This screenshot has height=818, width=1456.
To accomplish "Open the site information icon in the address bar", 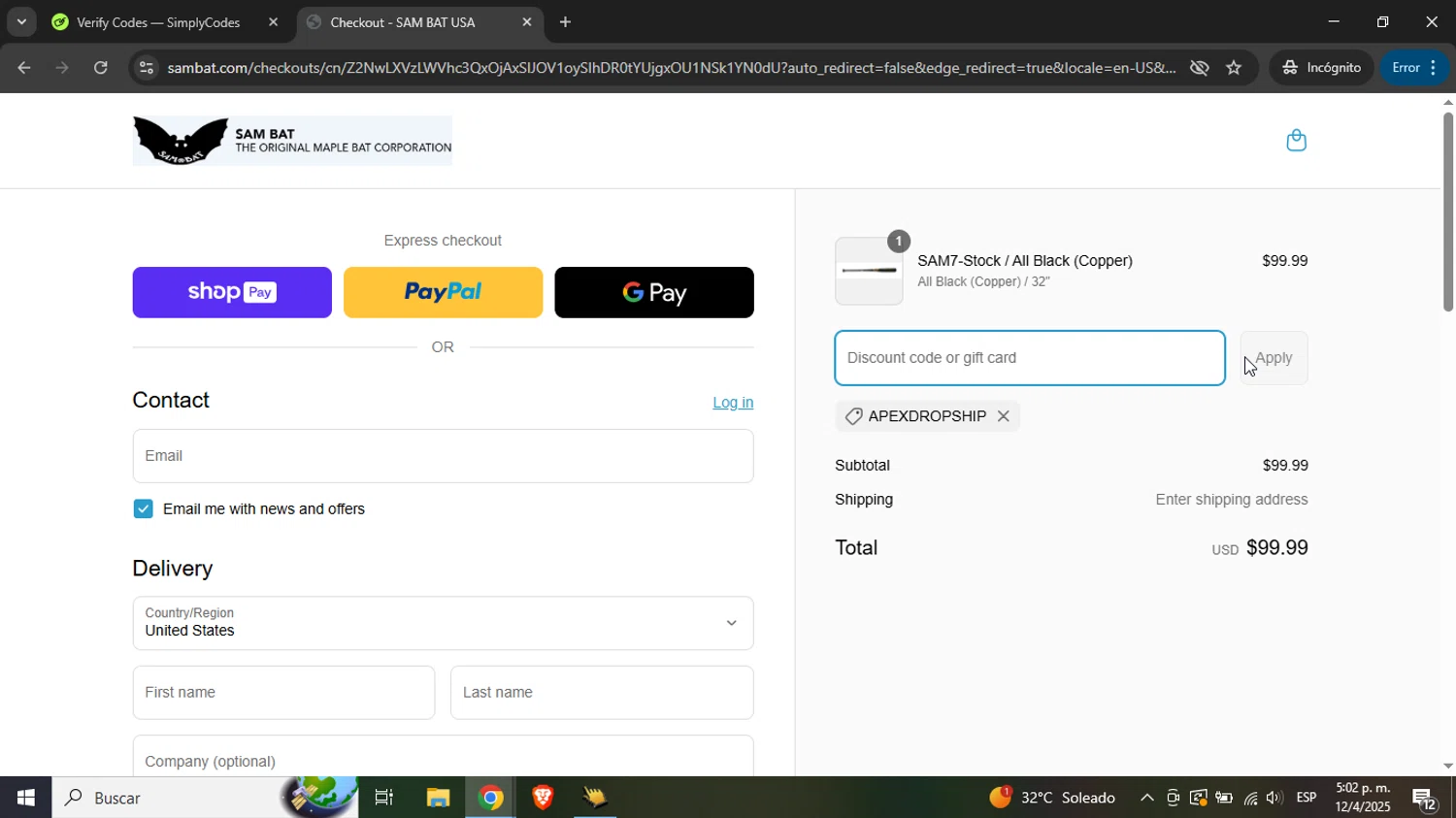I will 146,68.
